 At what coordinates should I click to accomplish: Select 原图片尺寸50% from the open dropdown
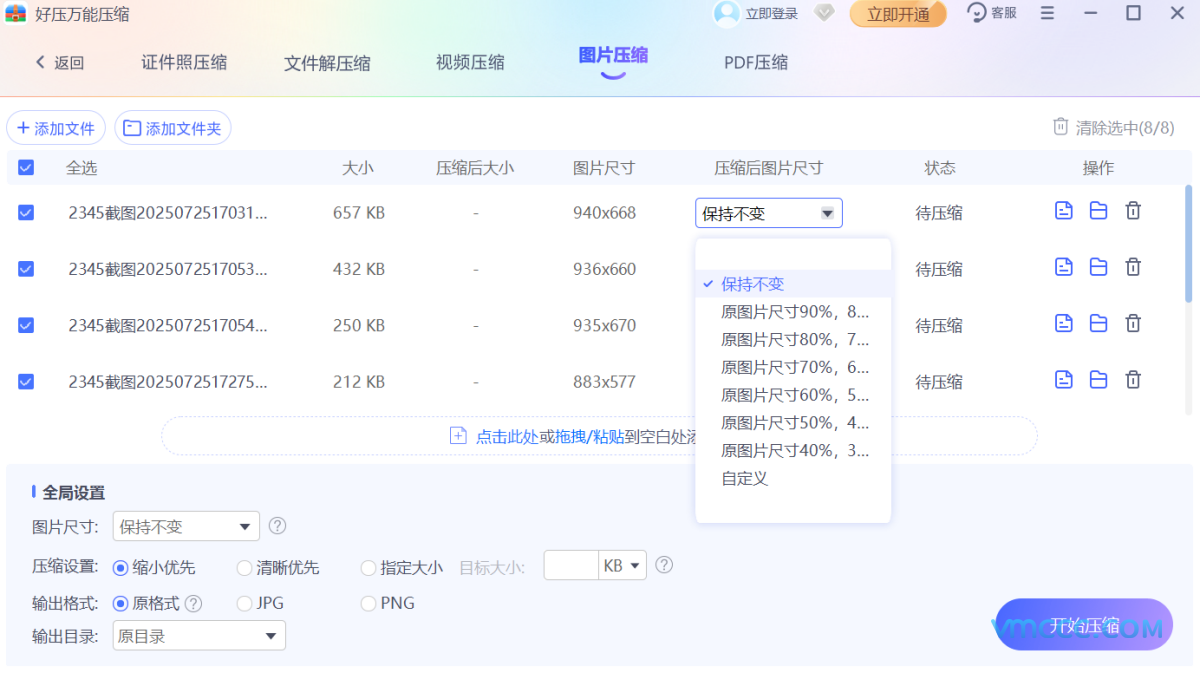[793, 422]
